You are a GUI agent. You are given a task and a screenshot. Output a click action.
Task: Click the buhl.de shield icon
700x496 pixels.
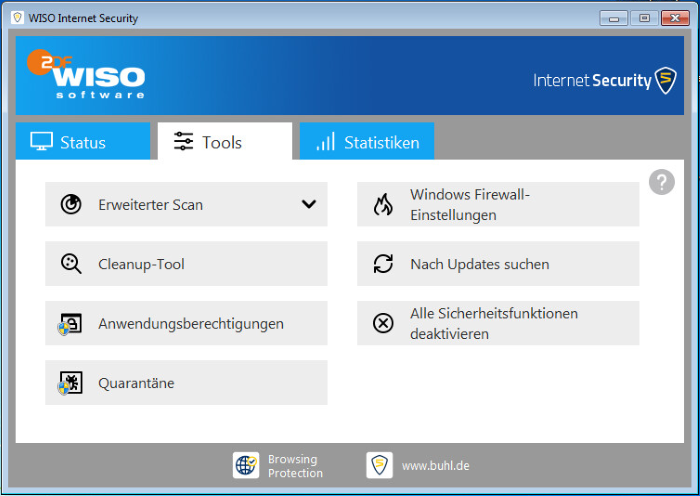tap(379, 465)
